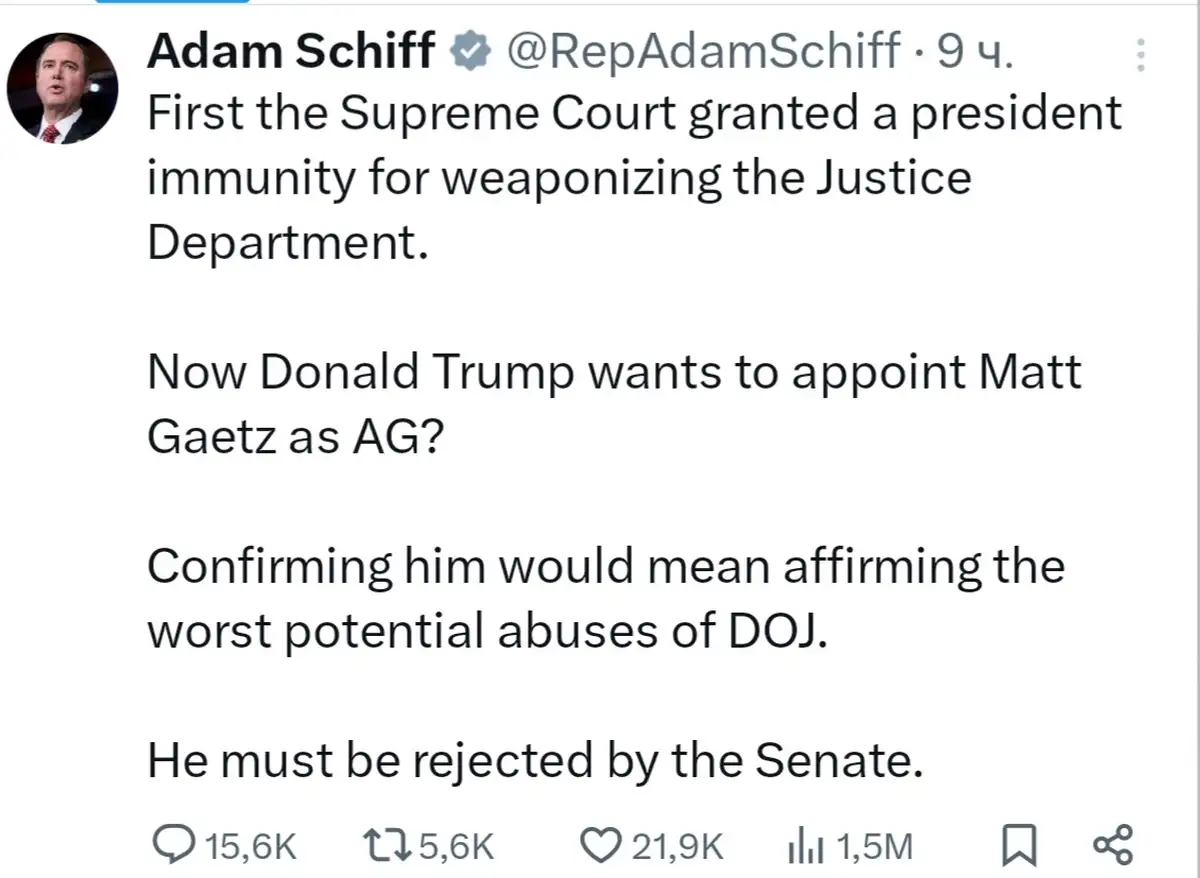1200x878 pixels.
Task: Click the 15,6K replies count
Action: pos(250,847)
